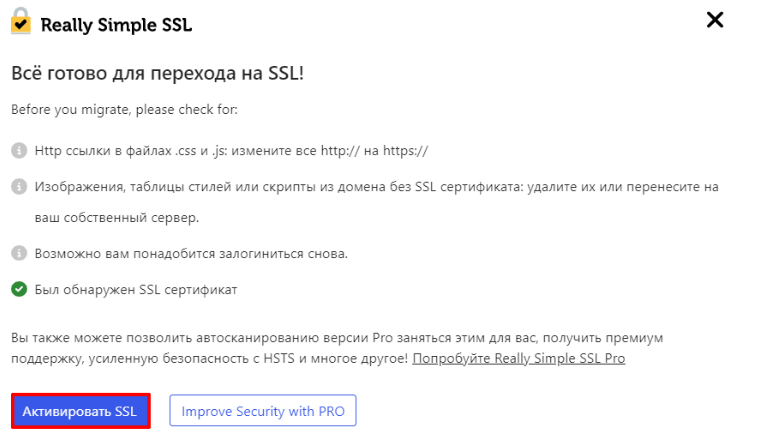Click green checkmark beside SSL сертификат
Image resolution: width=758 pixels, height=436 pixels.
coord(19,290)
